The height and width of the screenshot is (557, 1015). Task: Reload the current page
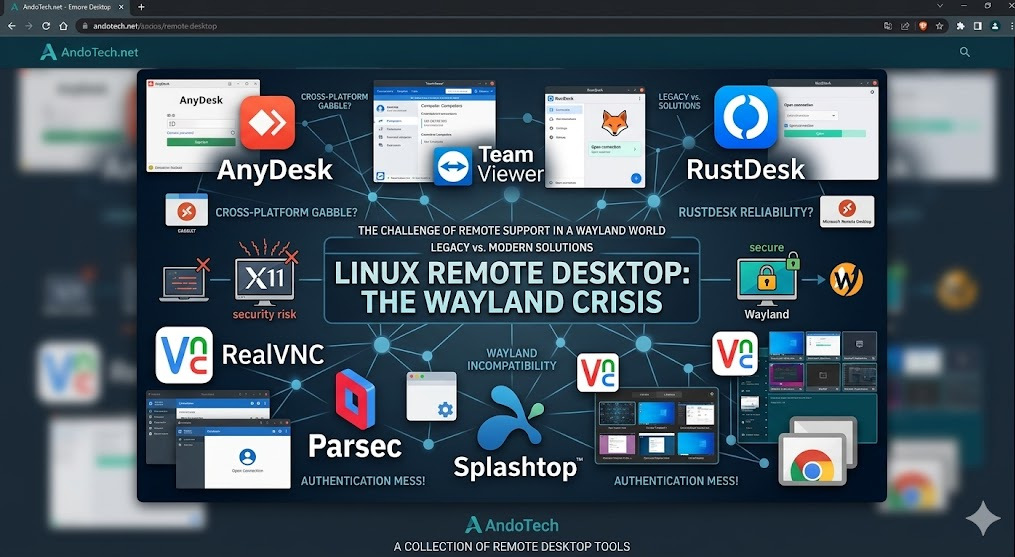46,26
